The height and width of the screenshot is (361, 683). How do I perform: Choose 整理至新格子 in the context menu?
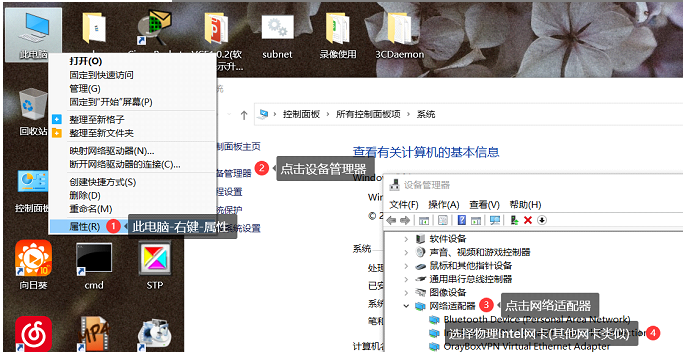pos(132,120)
